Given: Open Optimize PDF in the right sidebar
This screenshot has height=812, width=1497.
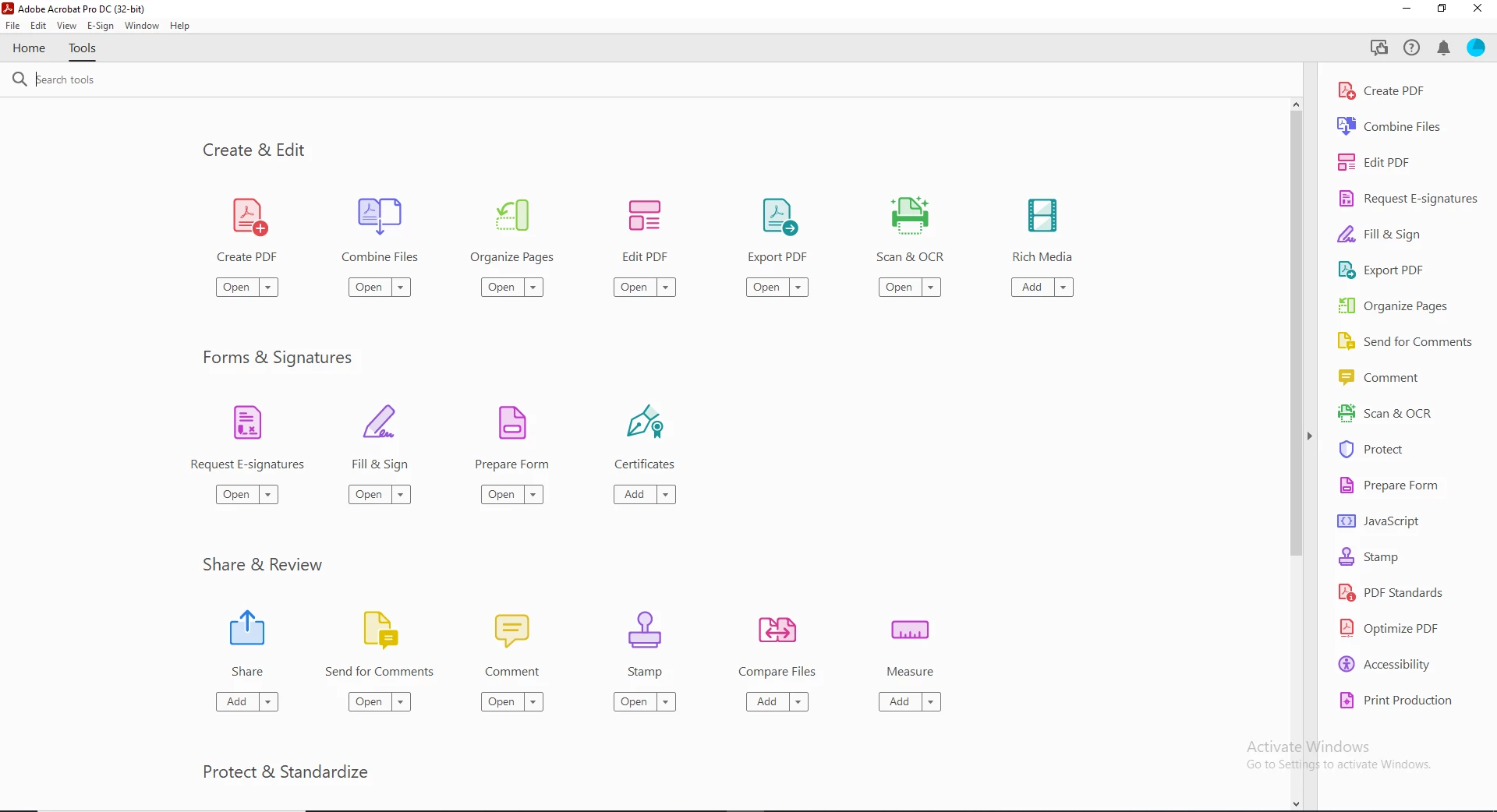Looking at the screenshot, I should click(x=1388, y=629).
